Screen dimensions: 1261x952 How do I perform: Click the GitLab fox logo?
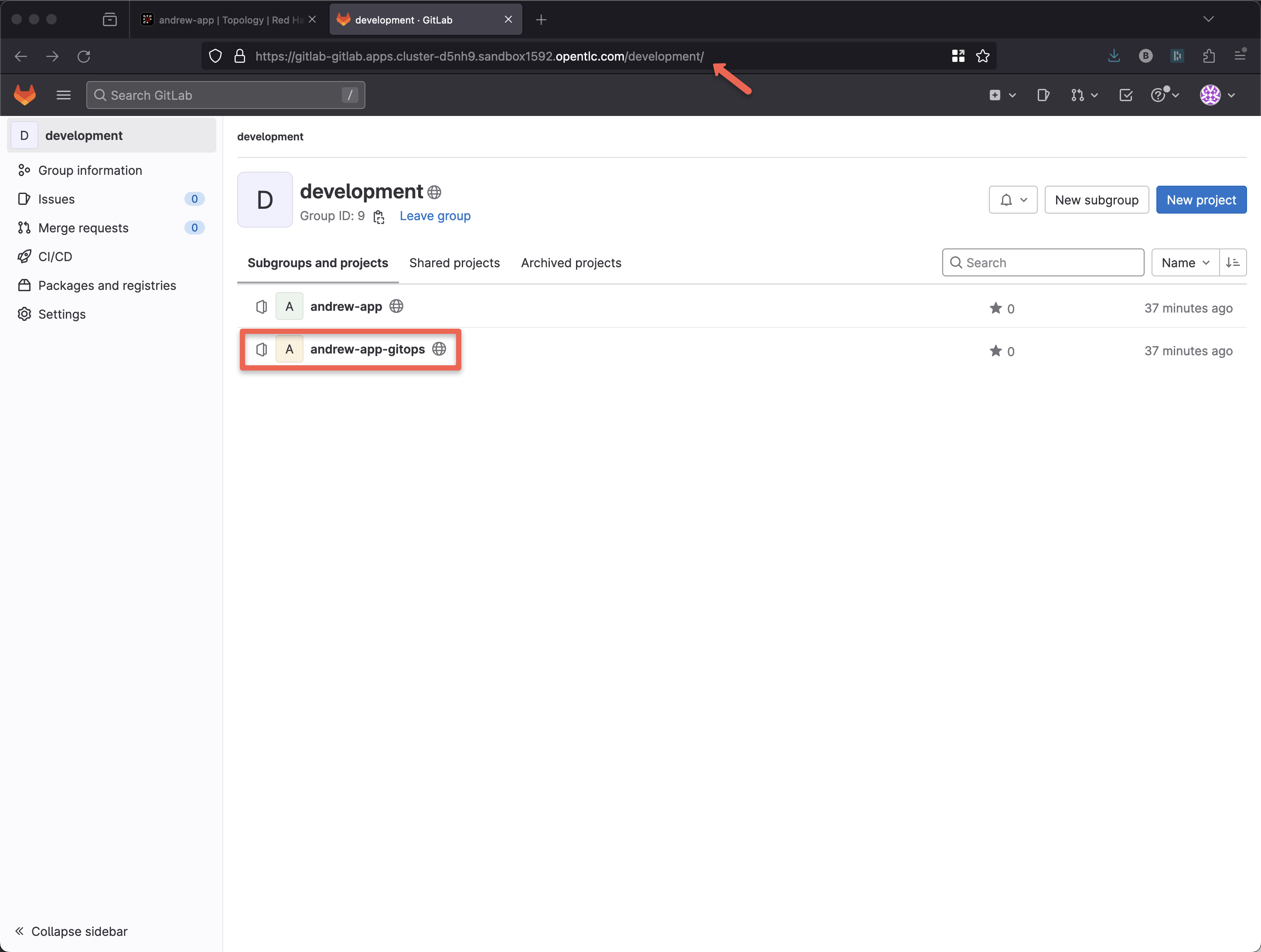tap(24, 95)
